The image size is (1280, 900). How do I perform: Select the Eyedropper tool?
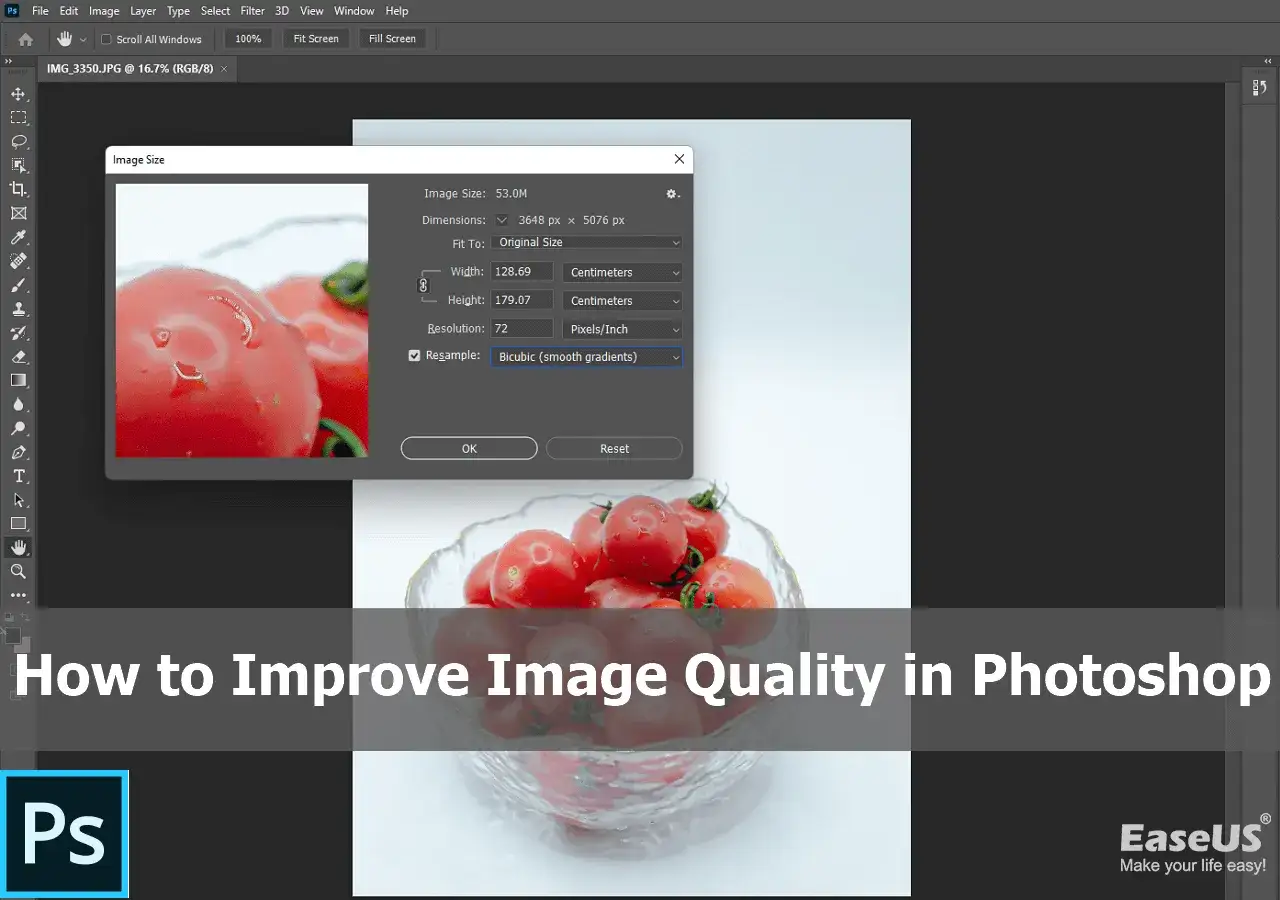18,237
